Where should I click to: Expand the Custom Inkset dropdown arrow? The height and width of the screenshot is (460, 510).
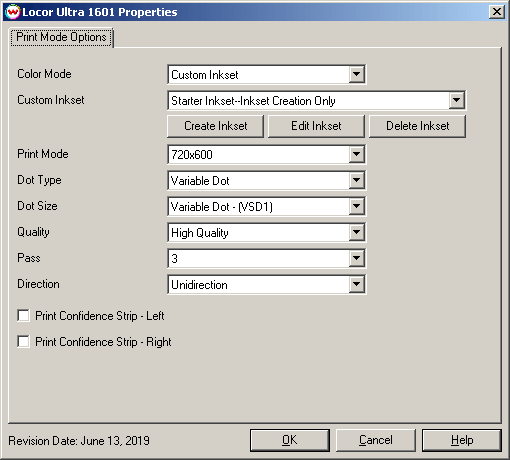pos(456,100)
